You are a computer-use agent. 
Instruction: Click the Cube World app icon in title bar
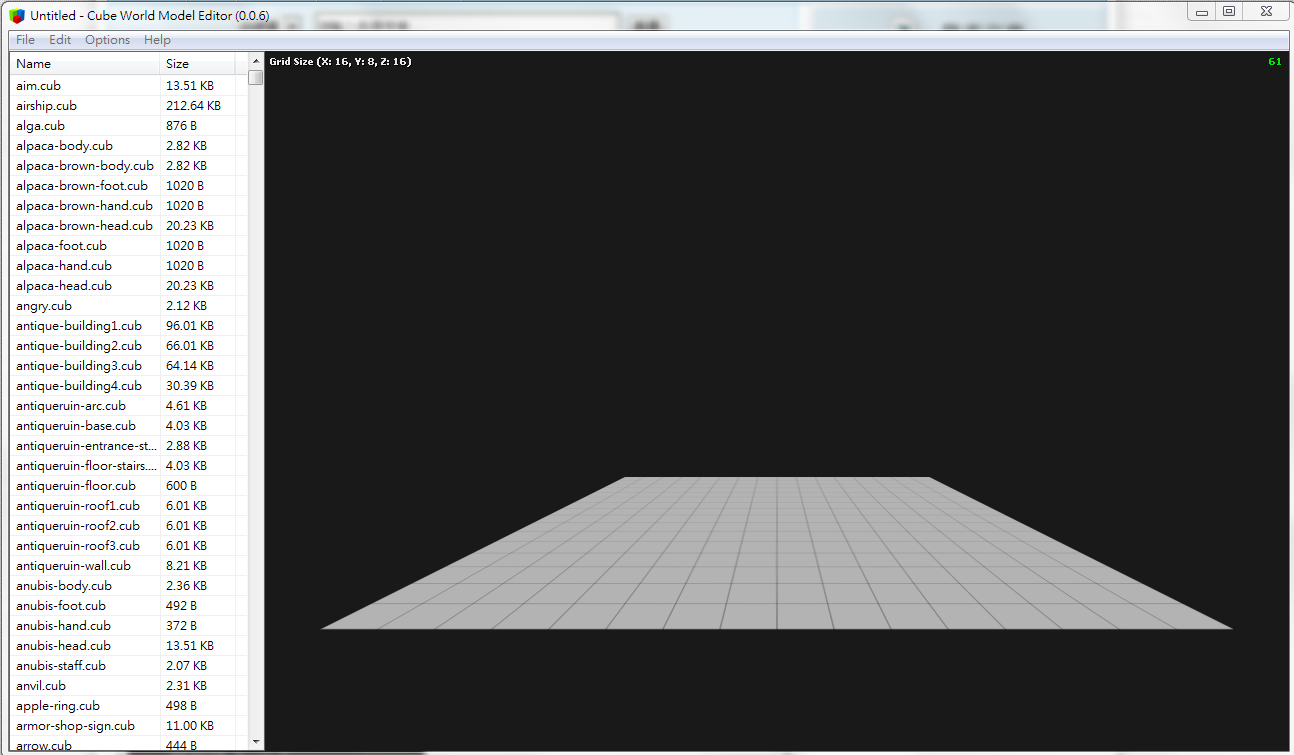tap(17, 15)
